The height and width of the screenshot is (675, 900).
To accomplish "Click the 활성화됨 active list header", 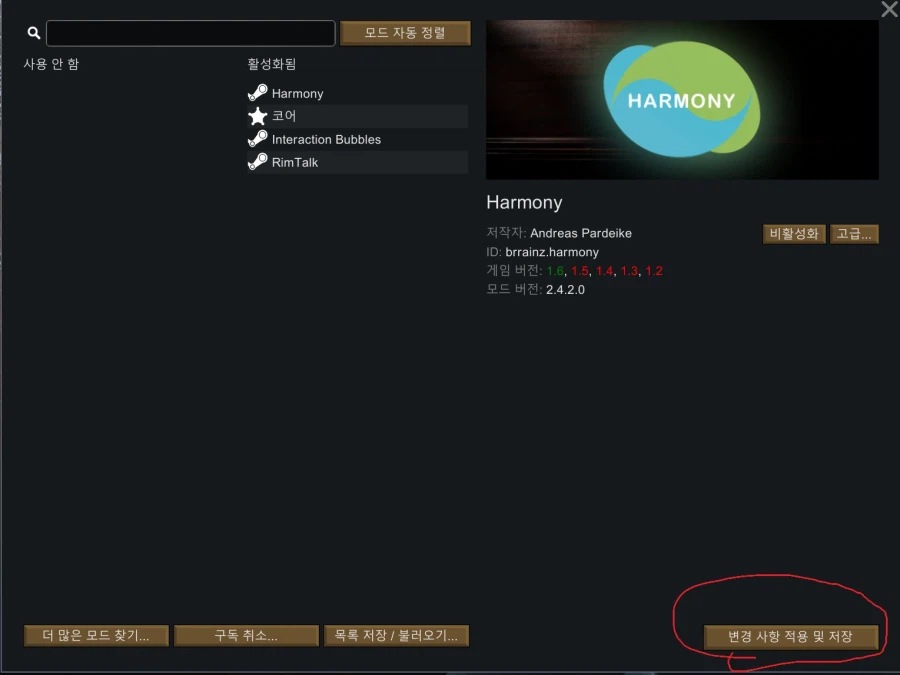I will point(271,64).
